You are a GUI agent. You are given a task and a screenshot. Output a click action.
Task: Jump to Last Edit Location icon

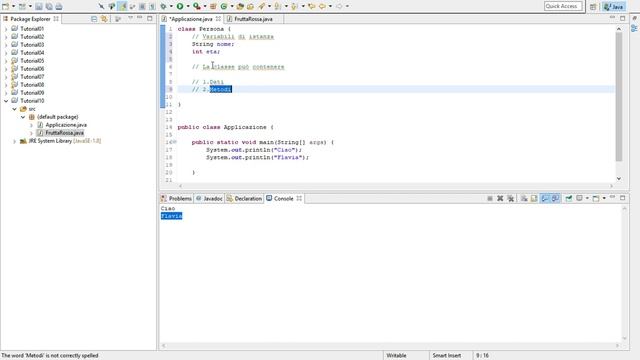pos(312,6)
